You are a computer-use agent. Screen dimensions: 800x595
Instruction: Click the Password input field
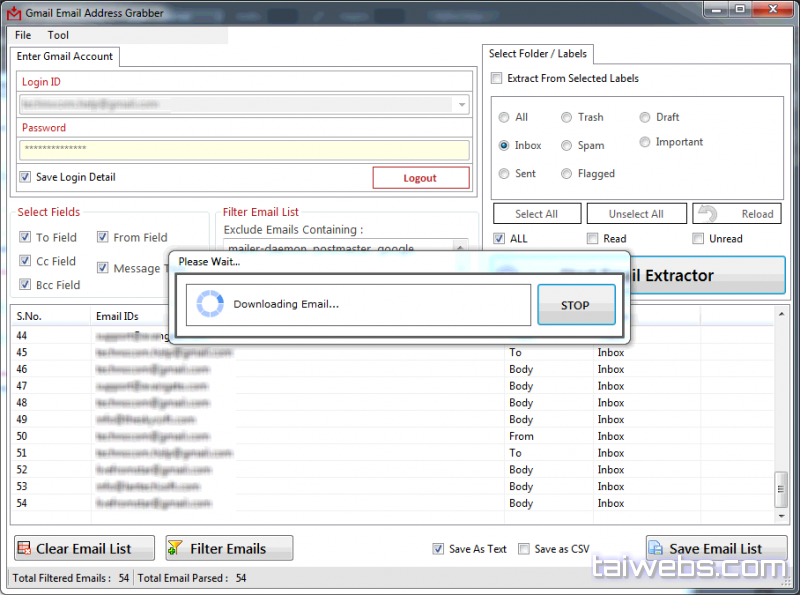(x=244, y=149)
